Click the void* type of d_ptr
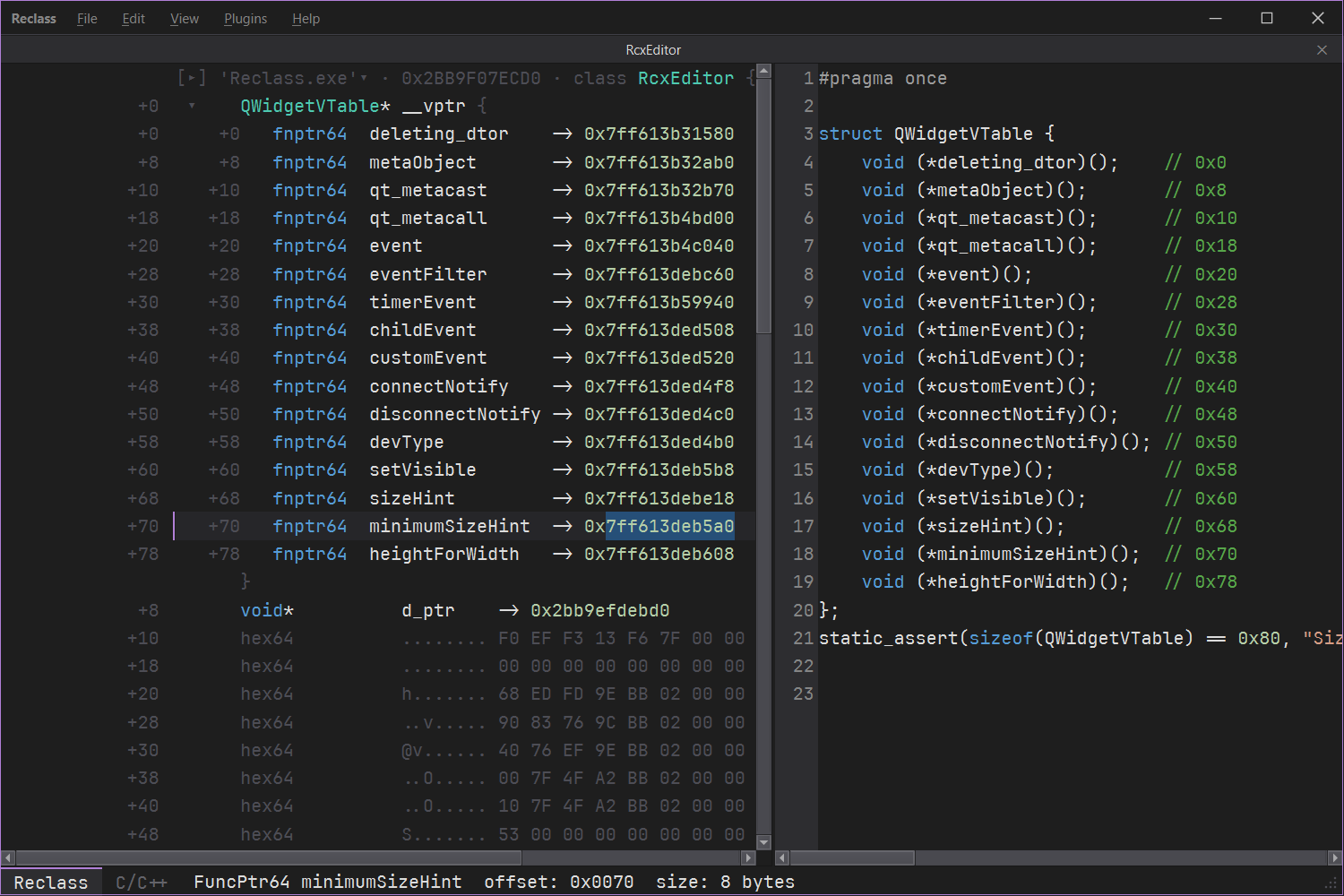The image size is (1344, 896). (x=267, y=610)
